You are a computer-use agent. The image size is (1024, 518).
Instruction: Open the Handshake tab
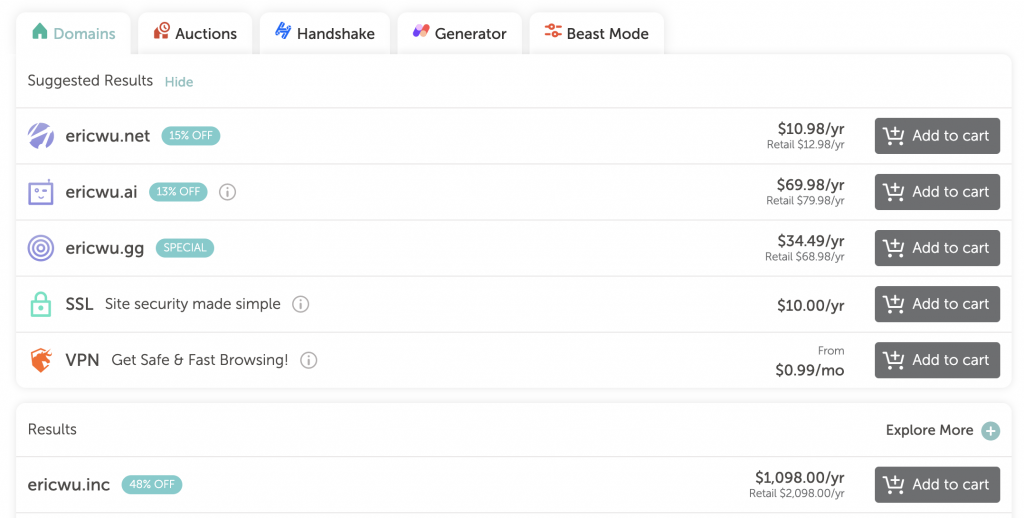tap(325, 33)
